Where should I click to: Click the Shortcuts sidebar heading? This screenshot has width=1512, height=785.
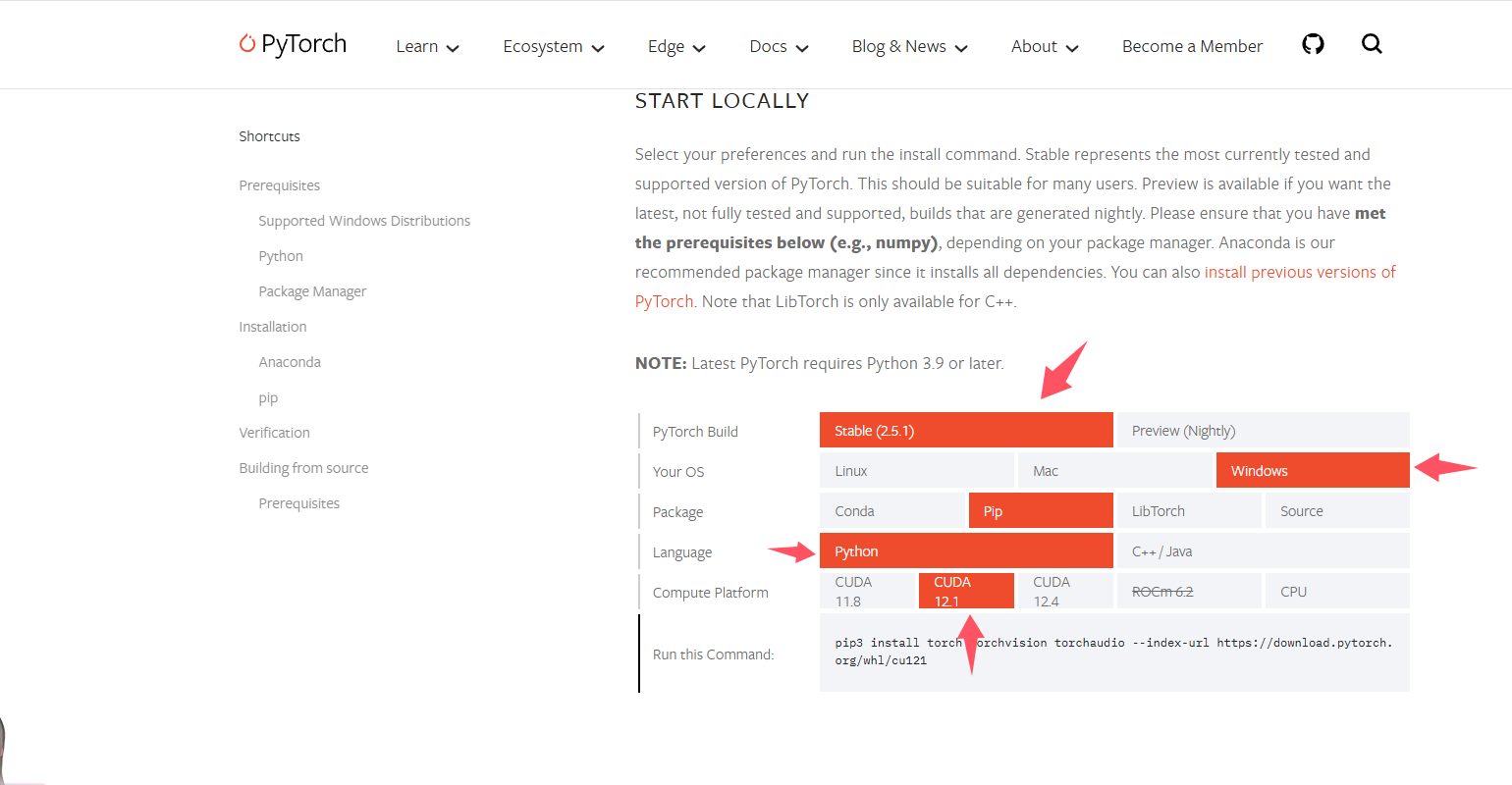tap(269, 136)
